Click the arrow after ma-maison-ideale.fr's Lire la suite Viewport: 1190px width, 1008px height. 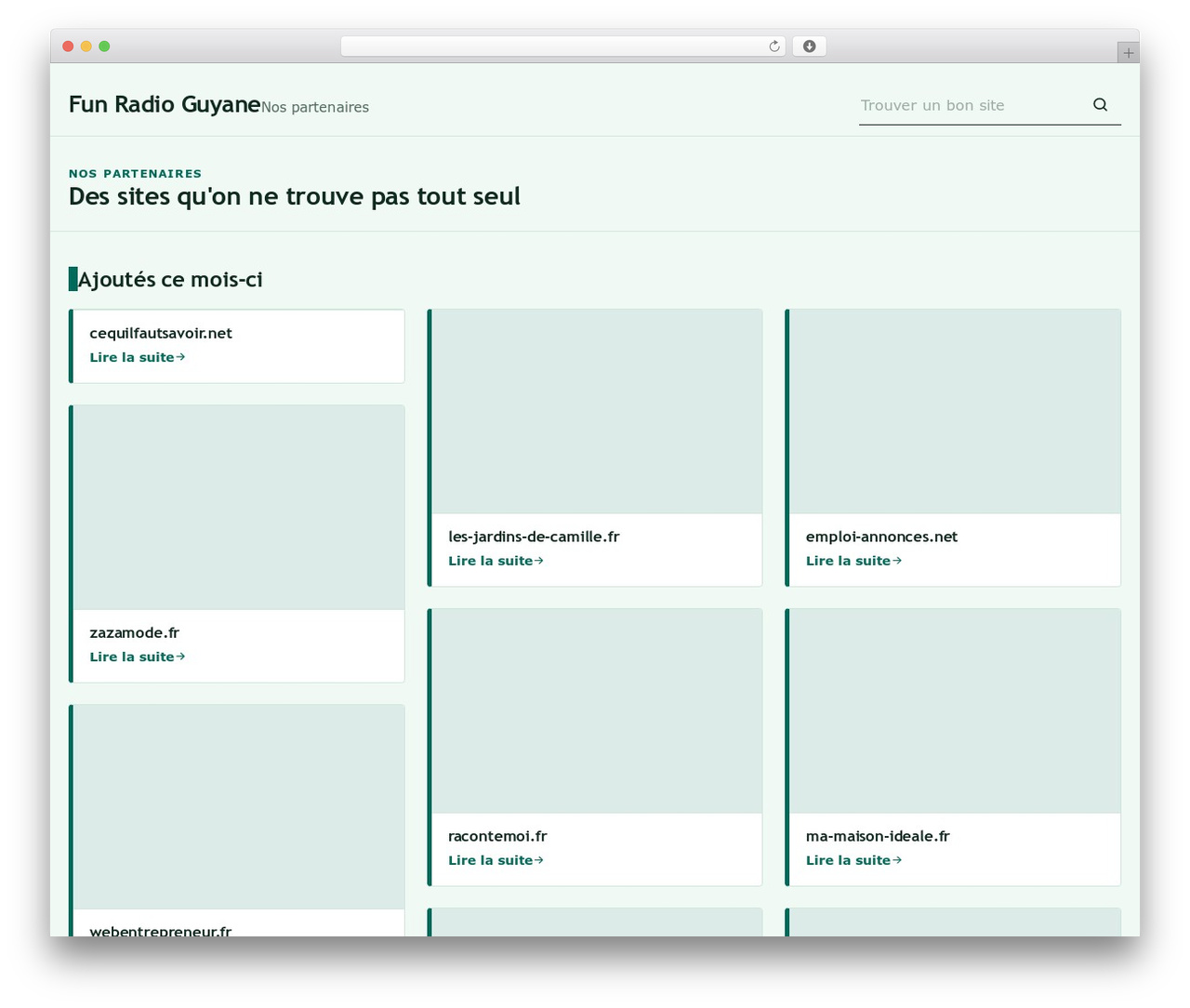(x=897, y=860)
